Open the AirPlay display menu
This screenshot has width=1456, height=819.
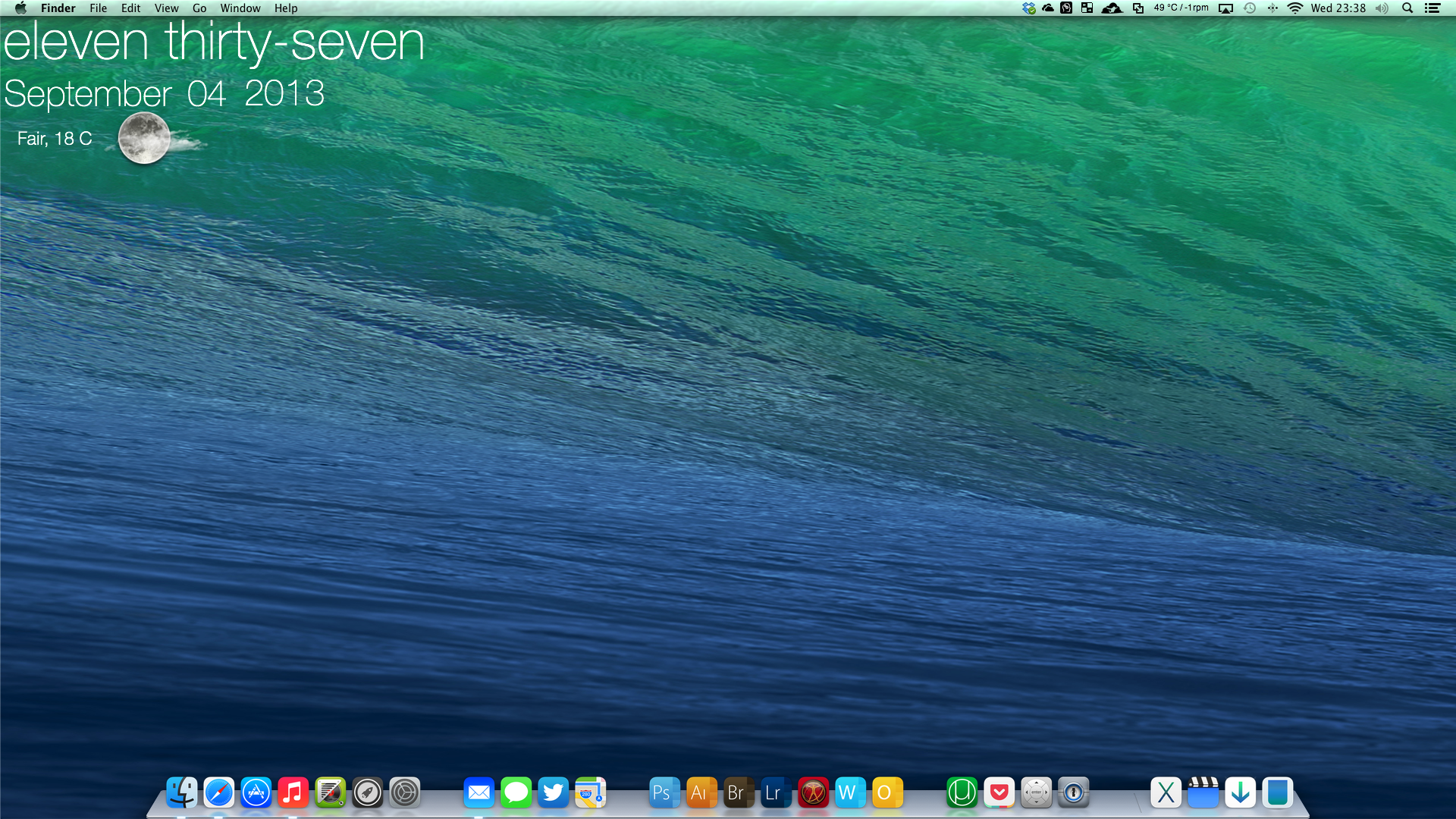click(x=1226, y=8)
